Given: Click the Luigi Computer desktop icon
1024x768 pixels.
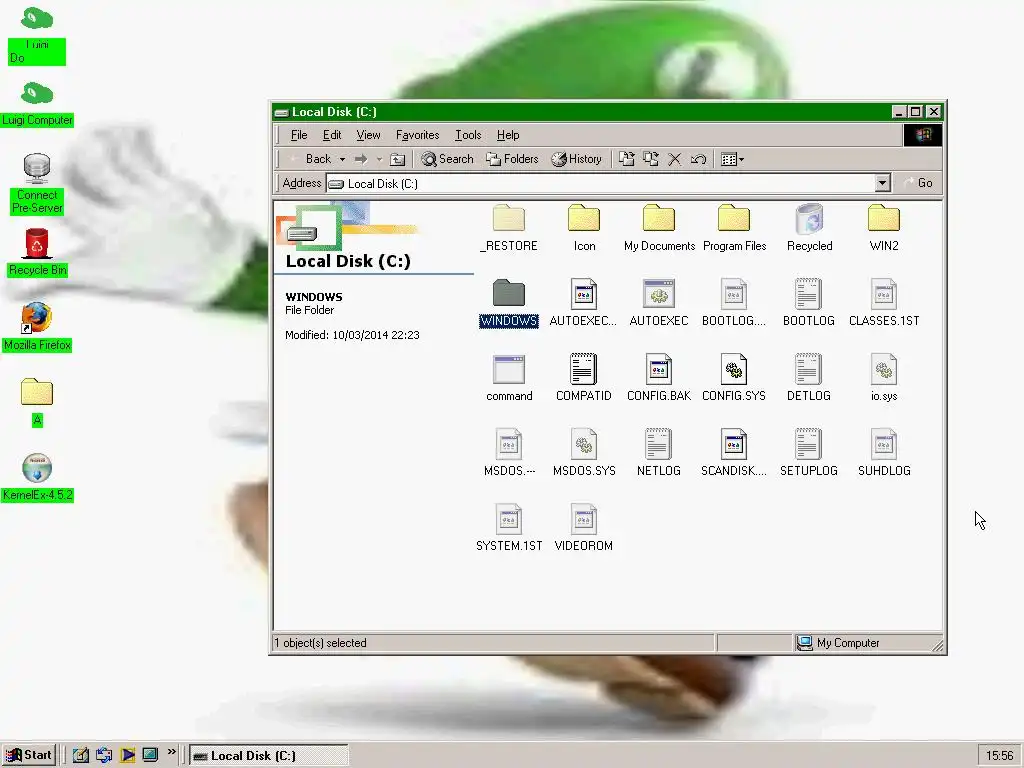Looking at the screenshot, I should point(37,104).
